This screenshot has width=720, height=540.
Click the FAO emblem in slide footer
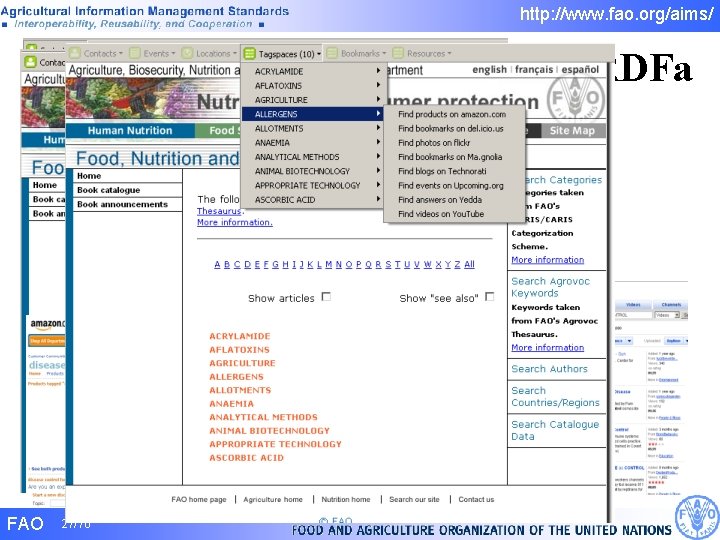click(696, 517)
